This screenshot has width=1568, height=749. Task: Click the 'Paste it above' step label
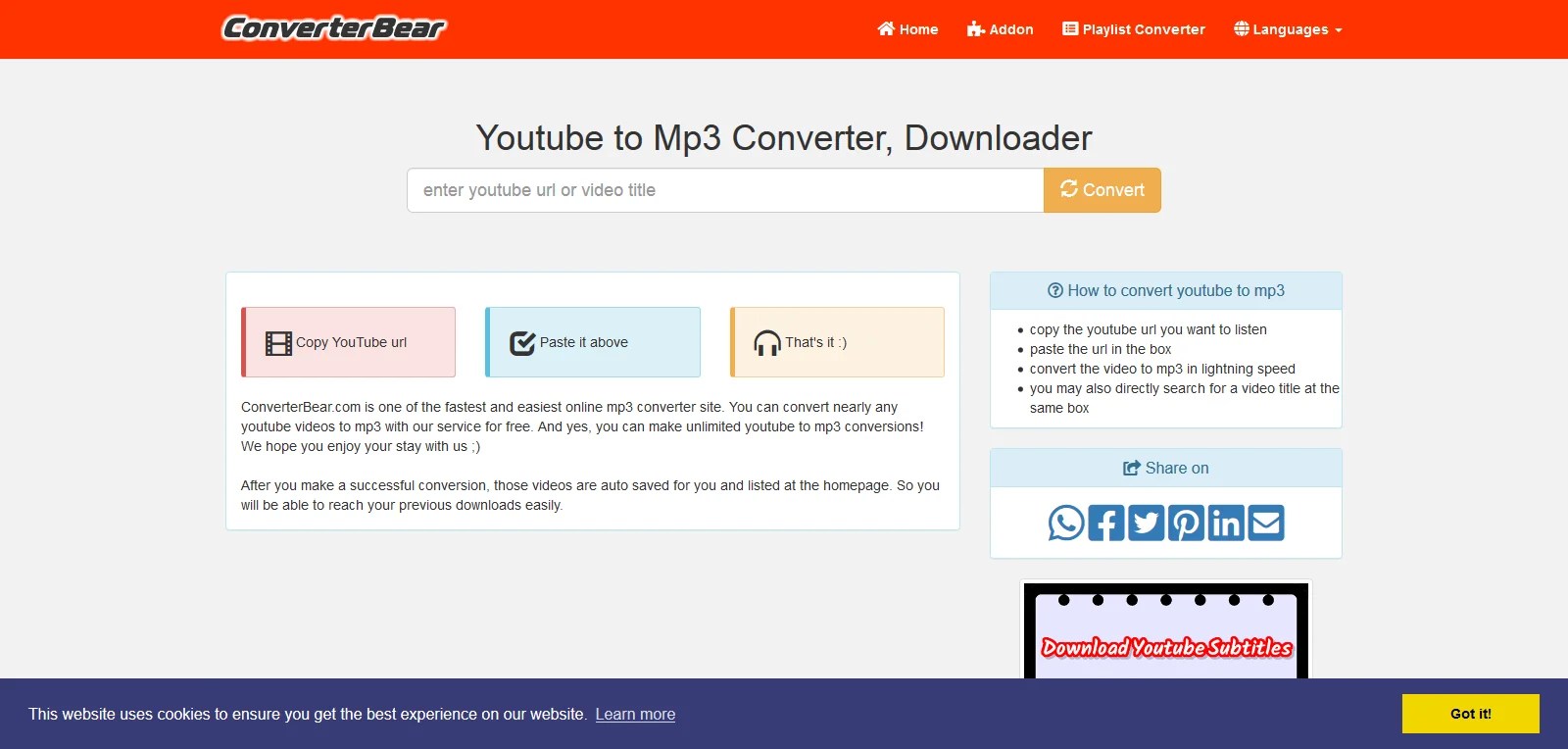pos(584,342)
